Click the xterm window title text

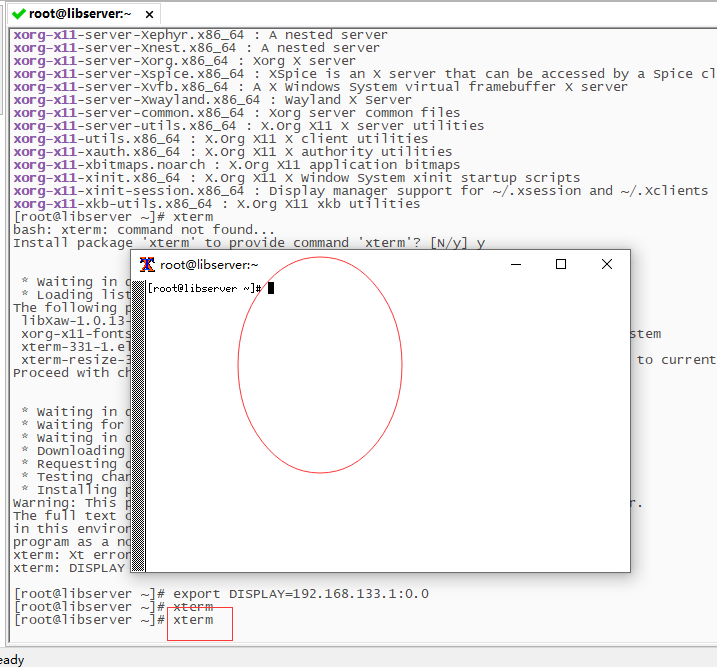(209, 265)
